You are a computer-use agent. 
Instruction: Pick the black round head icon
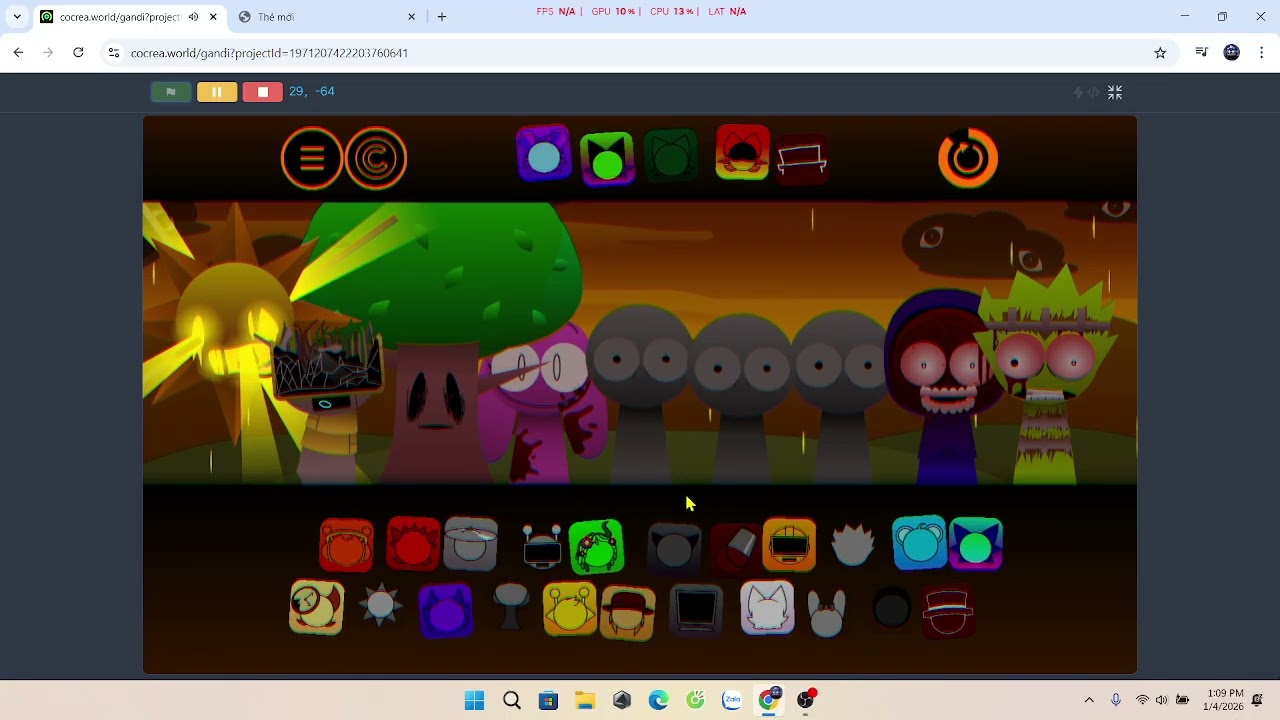coord(891,608)
